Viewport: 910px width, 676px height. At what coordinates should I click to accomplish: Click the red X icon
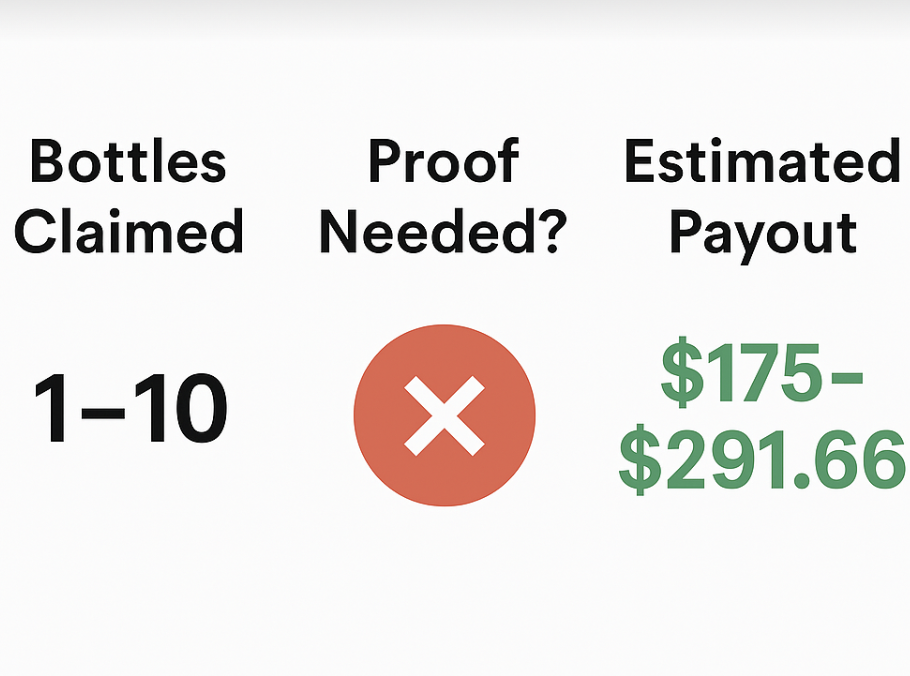click(444, 415)
